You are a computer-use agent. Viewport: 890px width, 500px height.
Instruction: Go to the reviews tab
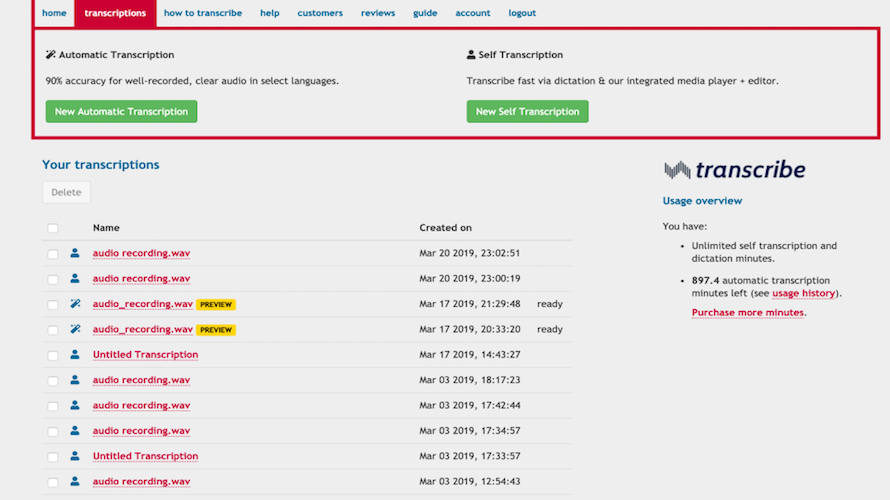(377, 13)
